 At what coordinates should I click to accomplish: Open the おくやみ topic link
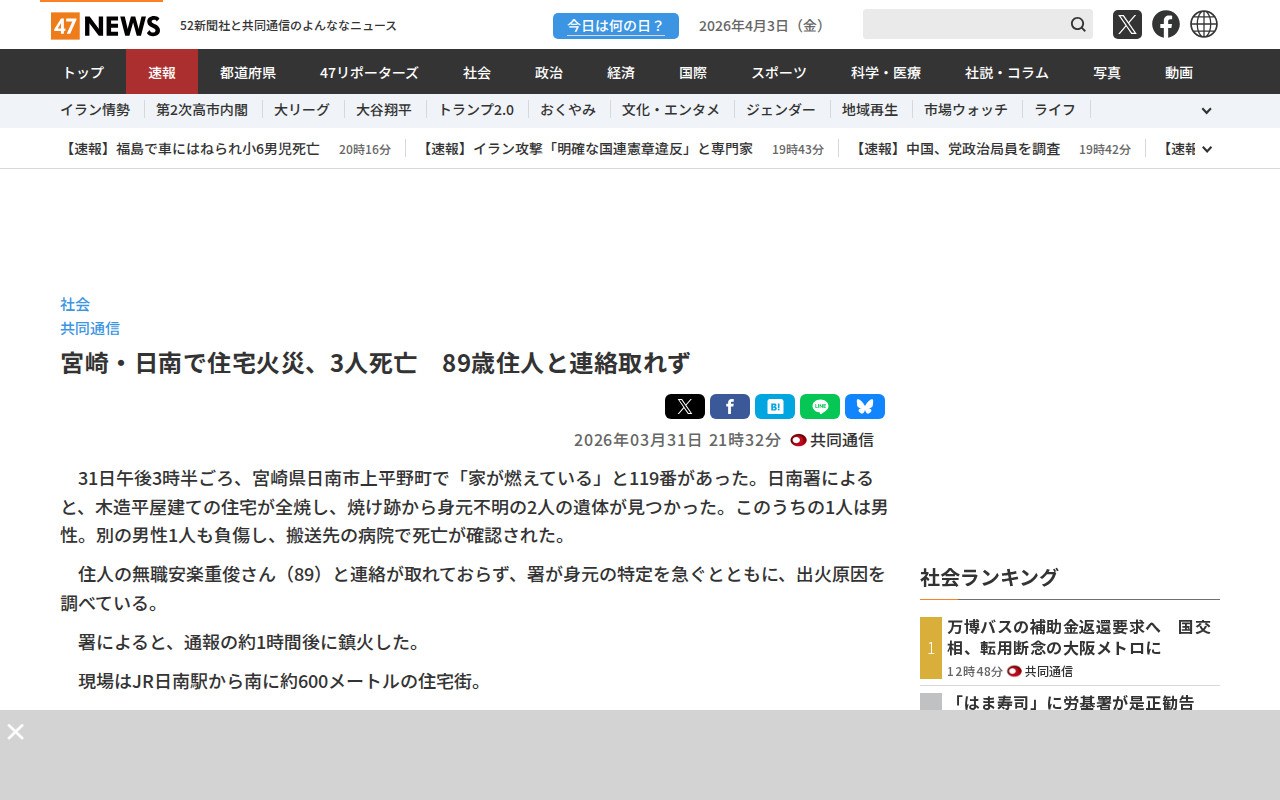568,110
